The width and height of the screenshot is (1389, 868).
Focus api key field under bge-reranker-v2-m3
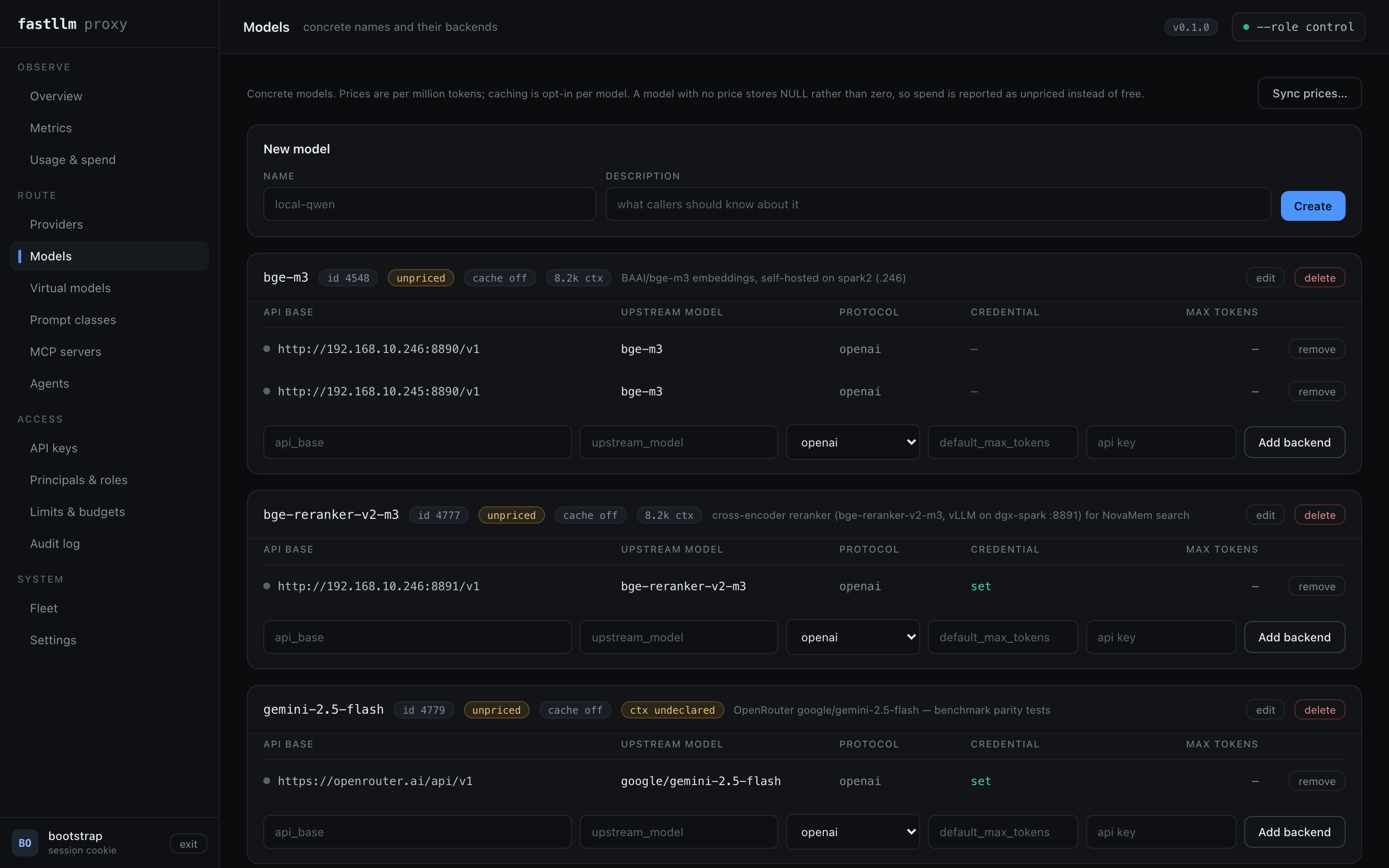pos(1160,637)
